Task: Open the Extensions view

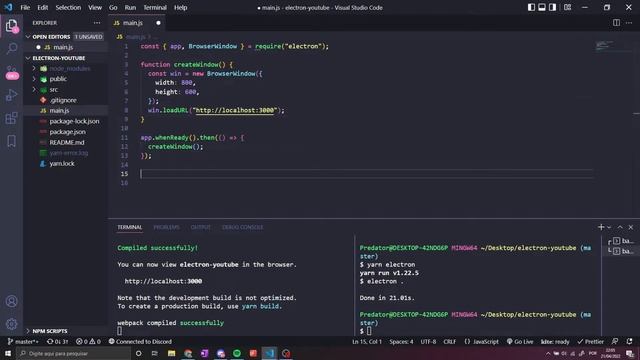Action: (11, 118)
